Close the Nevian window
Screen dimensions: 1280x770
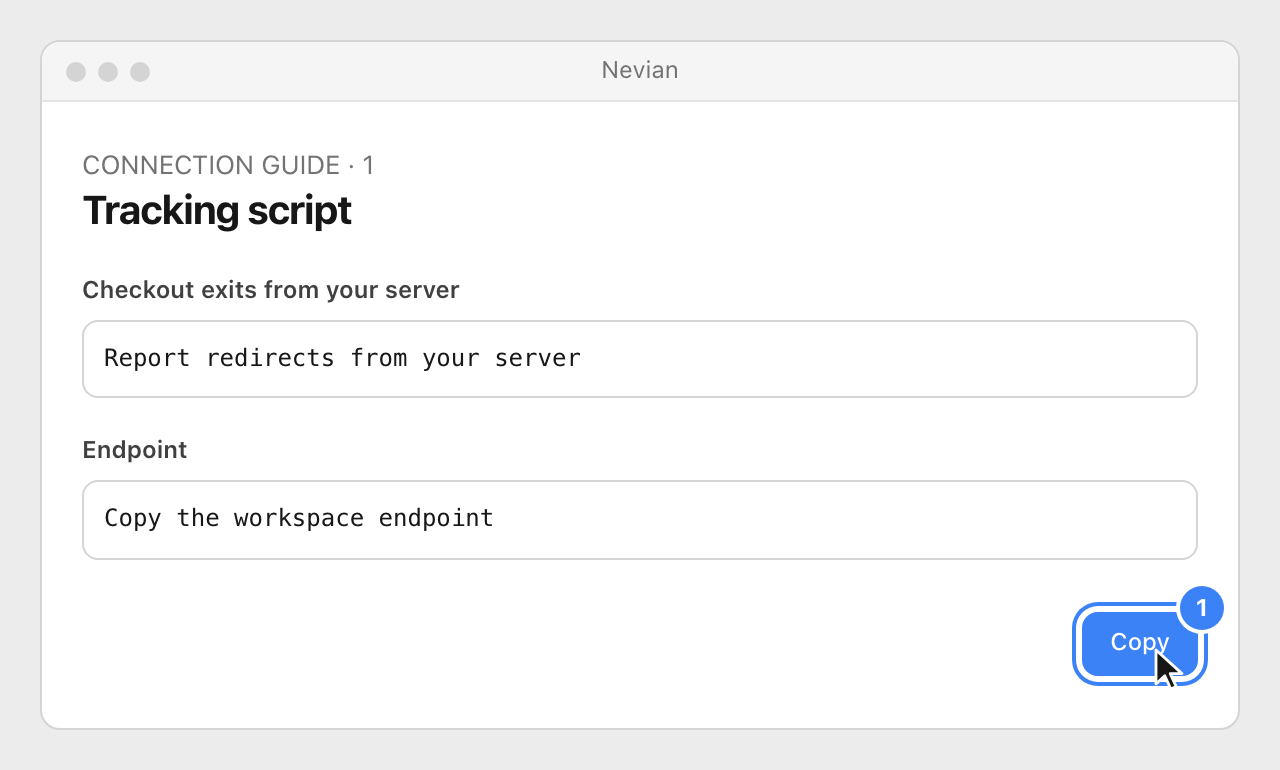coord(76,72)
